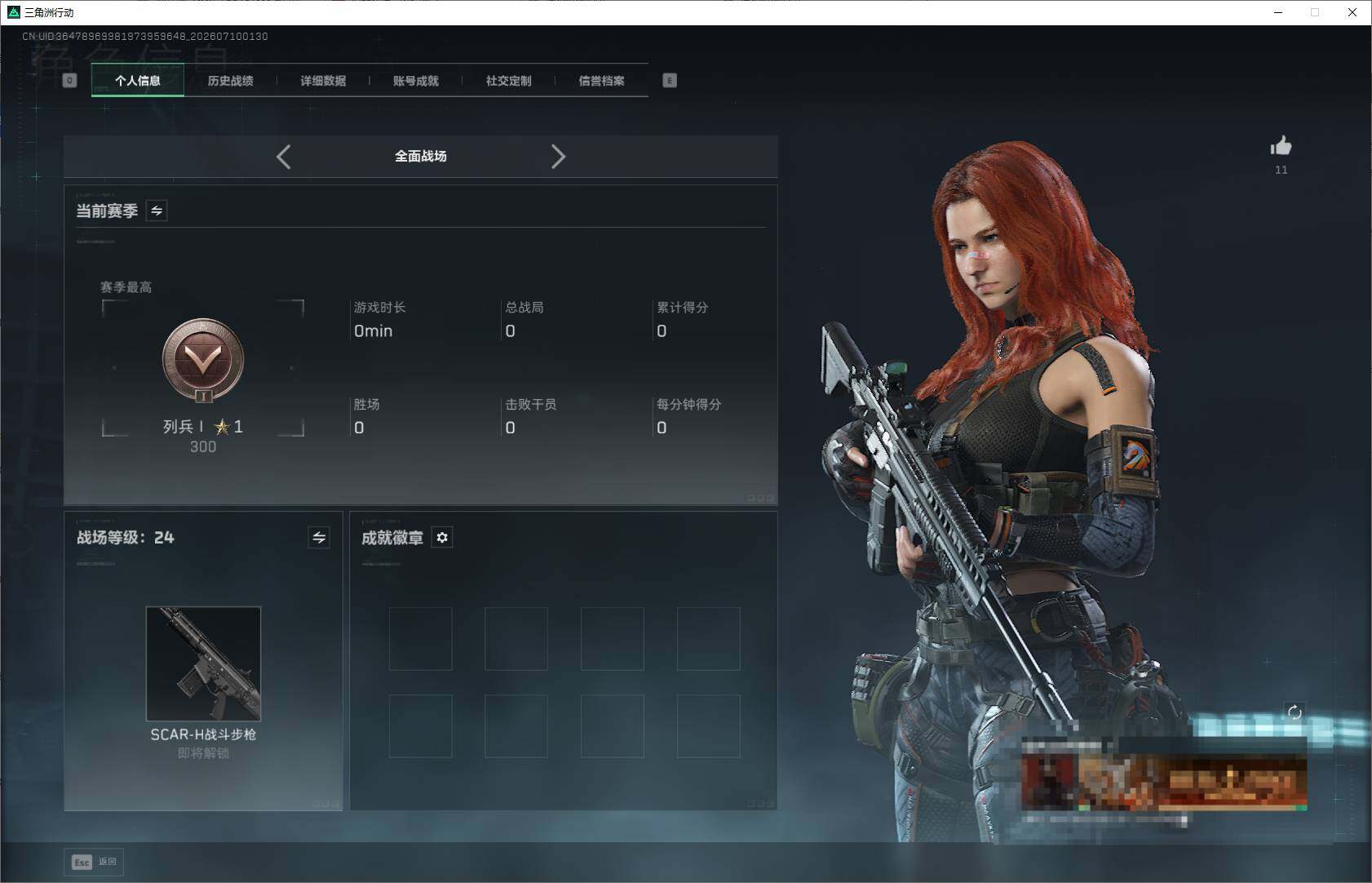Click the 胜场 stat value

tap(359, 428)
